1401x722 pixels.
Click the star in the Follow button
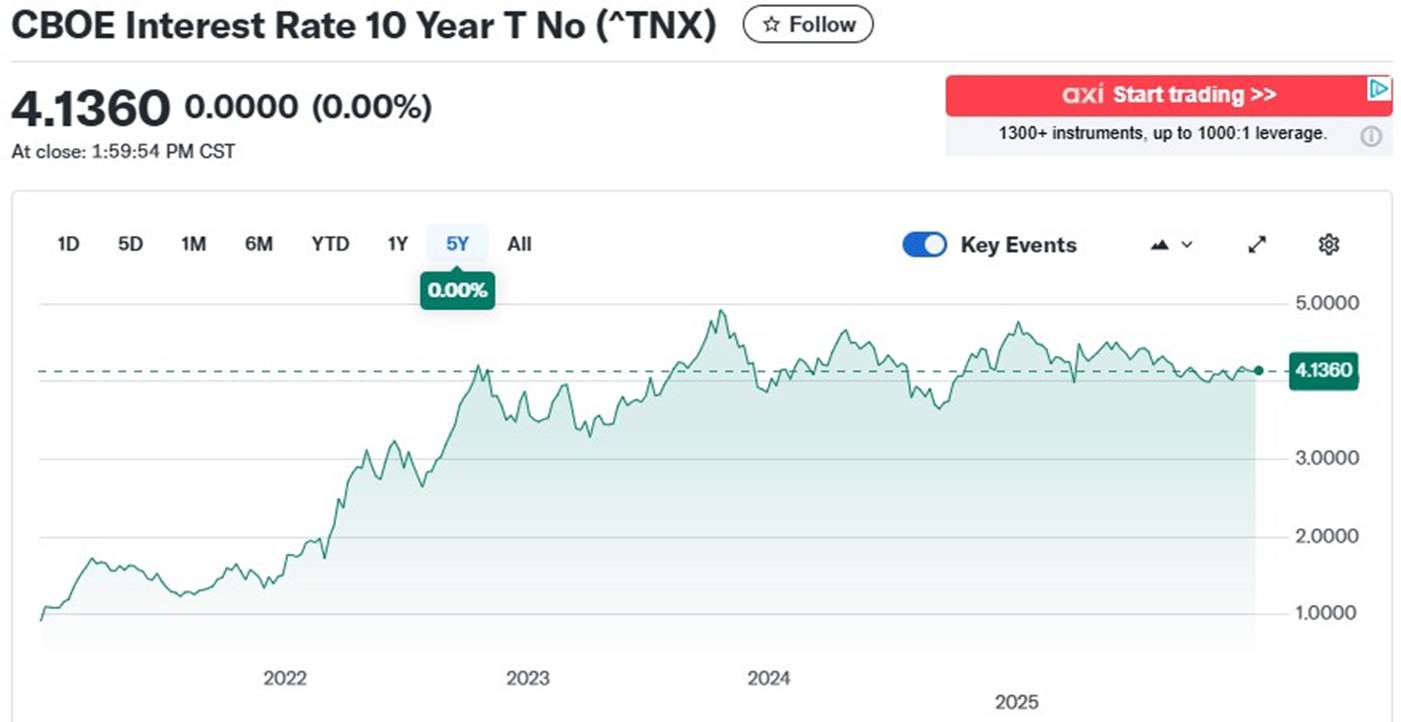click(x=771, y=25)
